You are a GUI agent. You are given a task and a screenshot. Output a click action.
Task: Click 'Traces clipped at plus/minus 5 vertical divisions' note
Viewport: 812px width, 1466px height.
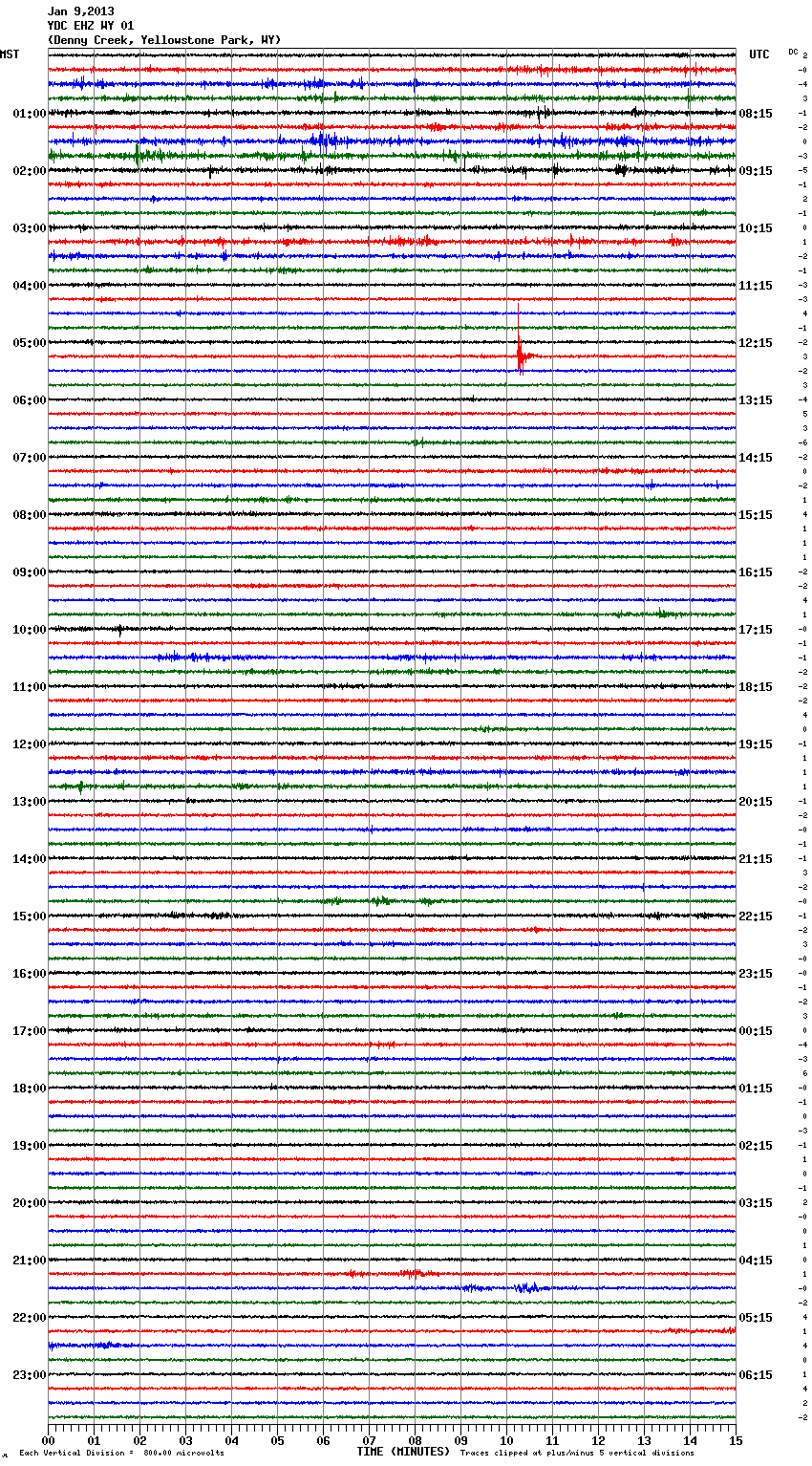pos(577,1454)
